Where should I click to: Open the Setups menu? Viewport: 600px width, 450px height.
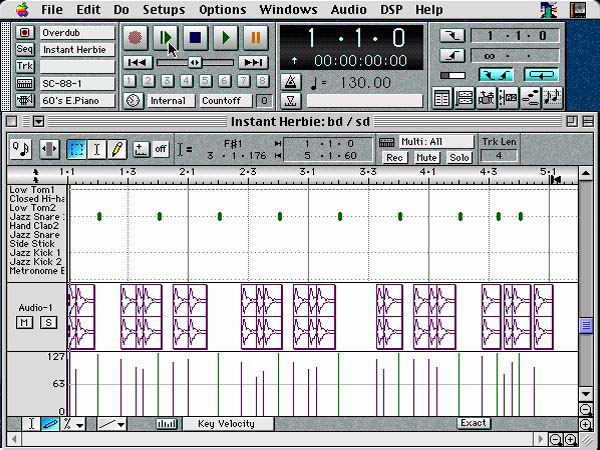(x=163, y=9)
